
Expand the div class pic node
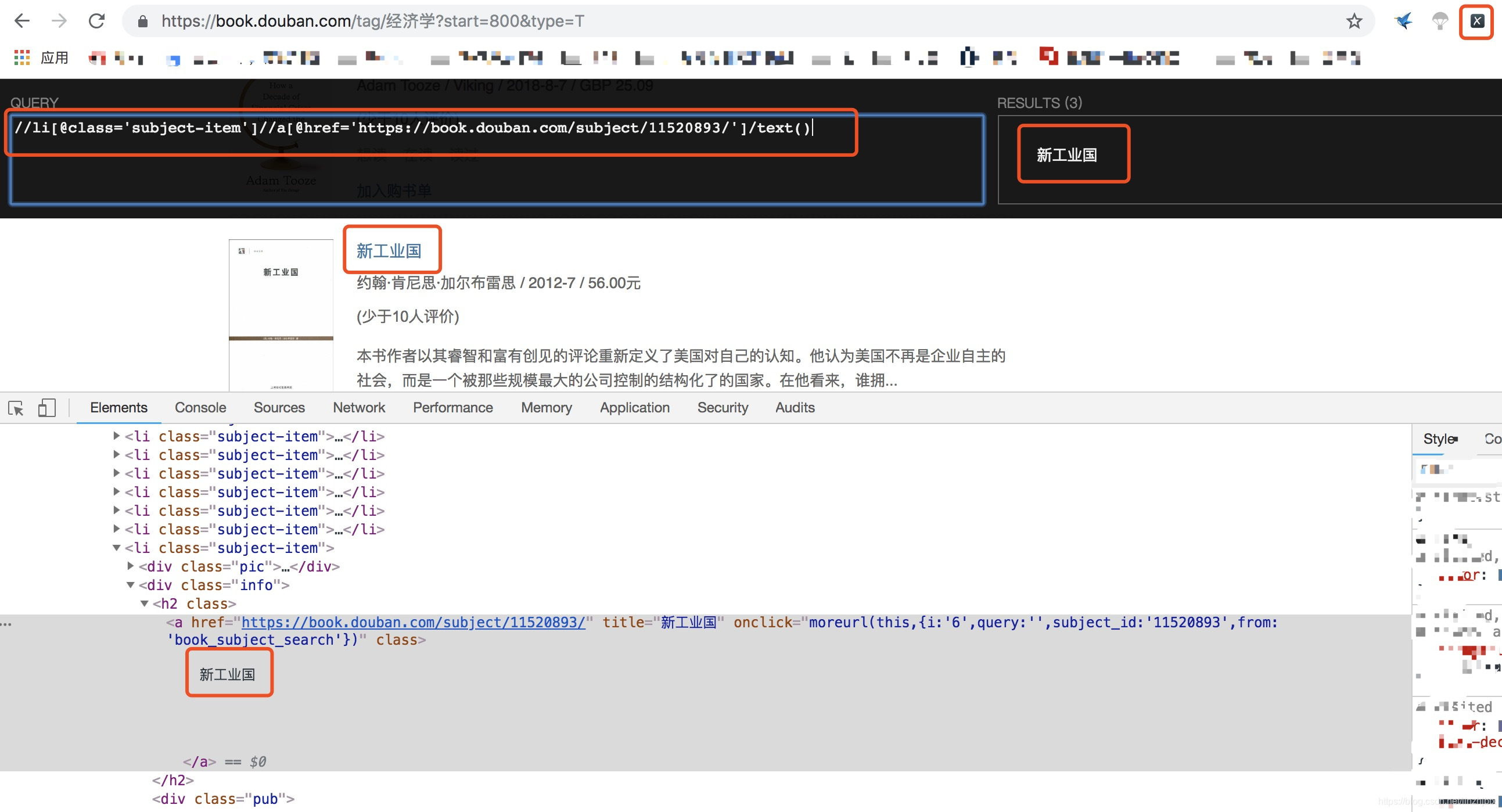pos(131,566)
